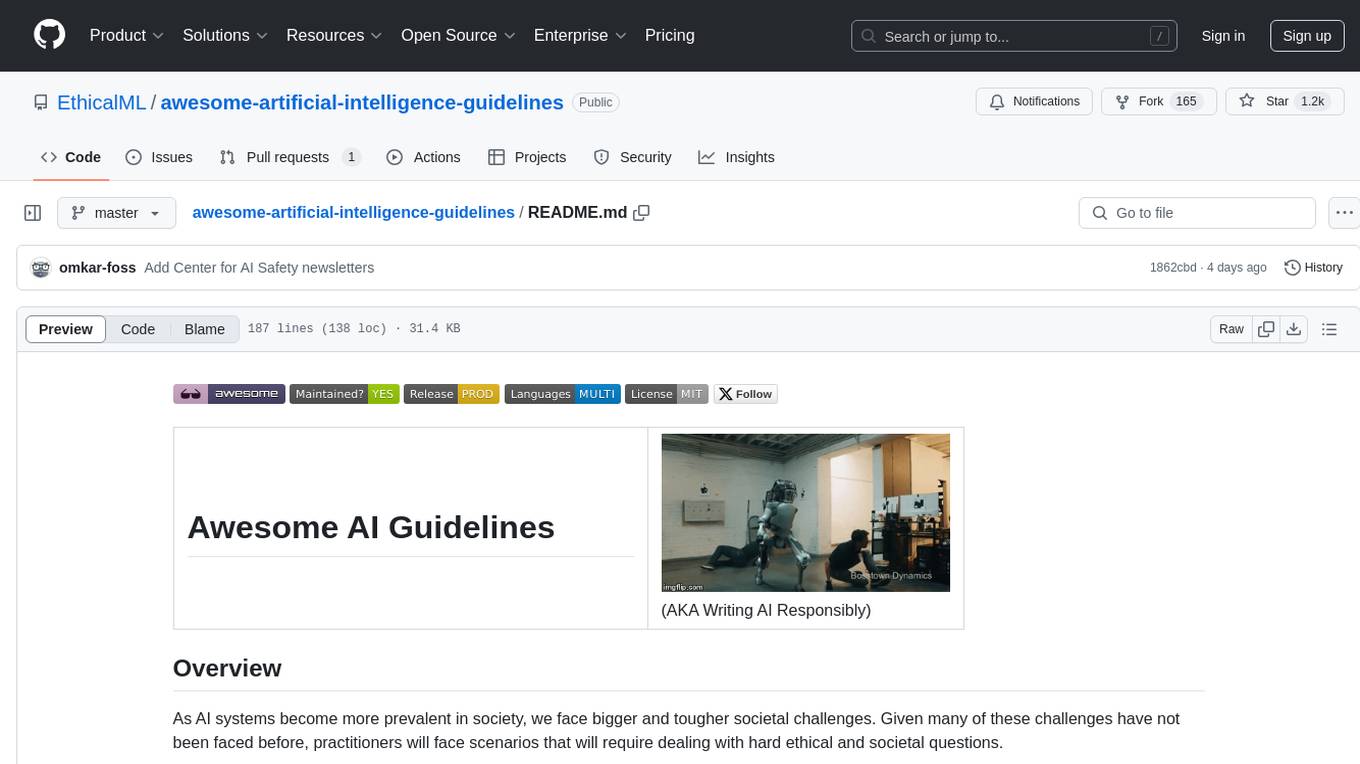Open commit 1862cbd
The image size is (1360, 764).
[x=1174, y=268]
